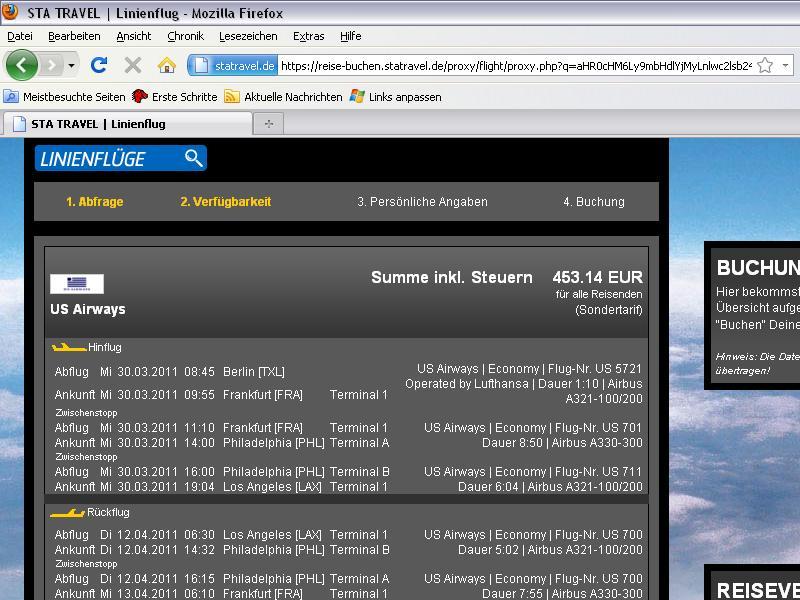
Task: Click the US Airways airline name
Action: pos(88,309)
